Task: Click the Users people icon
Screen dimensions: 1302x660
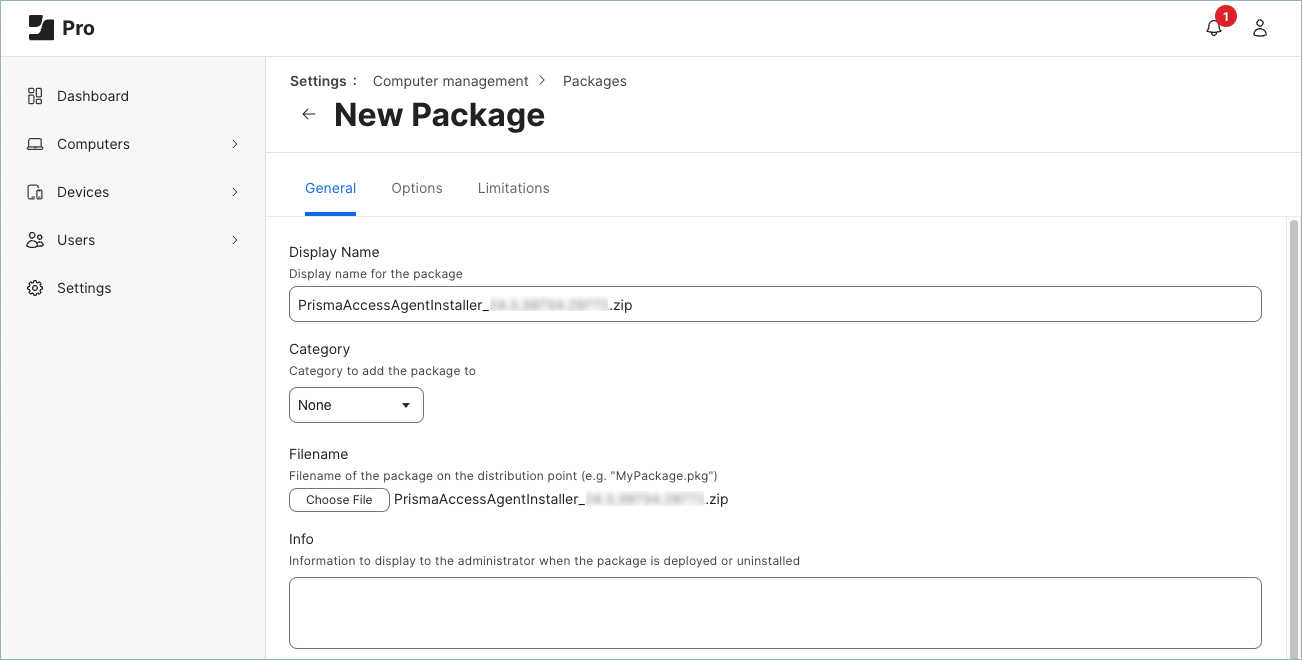Action: tap(35, 240)
